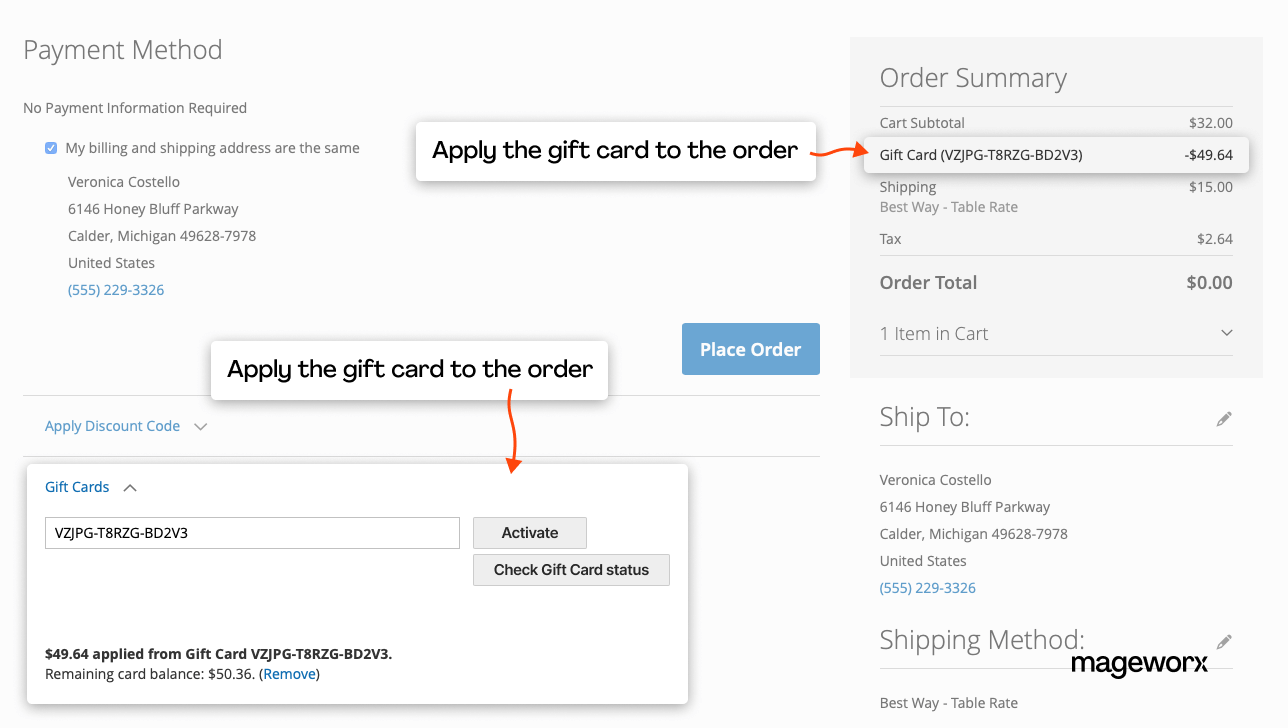Click Check Gift Card status button
Image resolution: width=1288 pixels, height=728 pixels.
[571, 570]
